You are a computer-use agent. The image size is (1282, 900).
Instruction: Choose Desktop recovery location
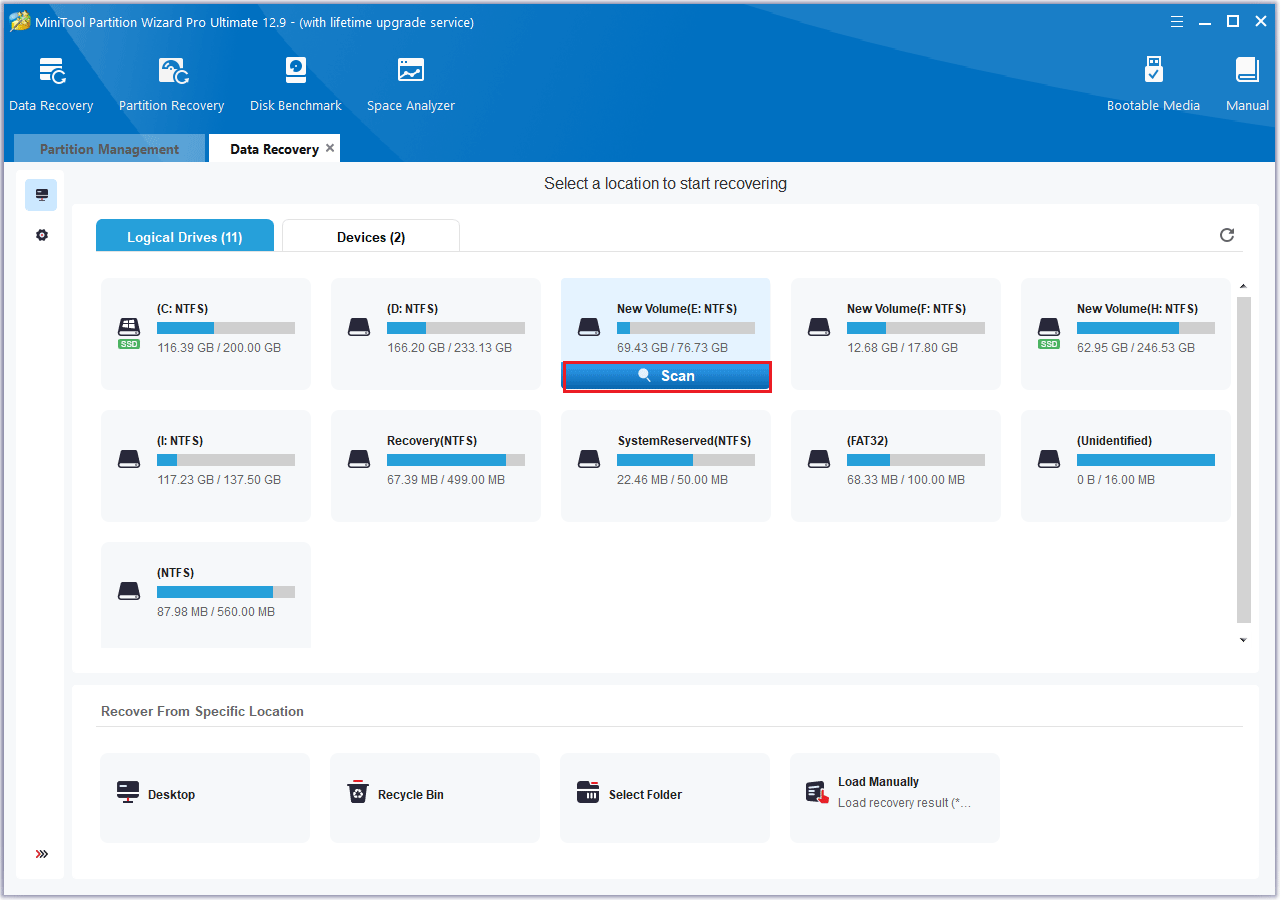(x=205, y=798)
